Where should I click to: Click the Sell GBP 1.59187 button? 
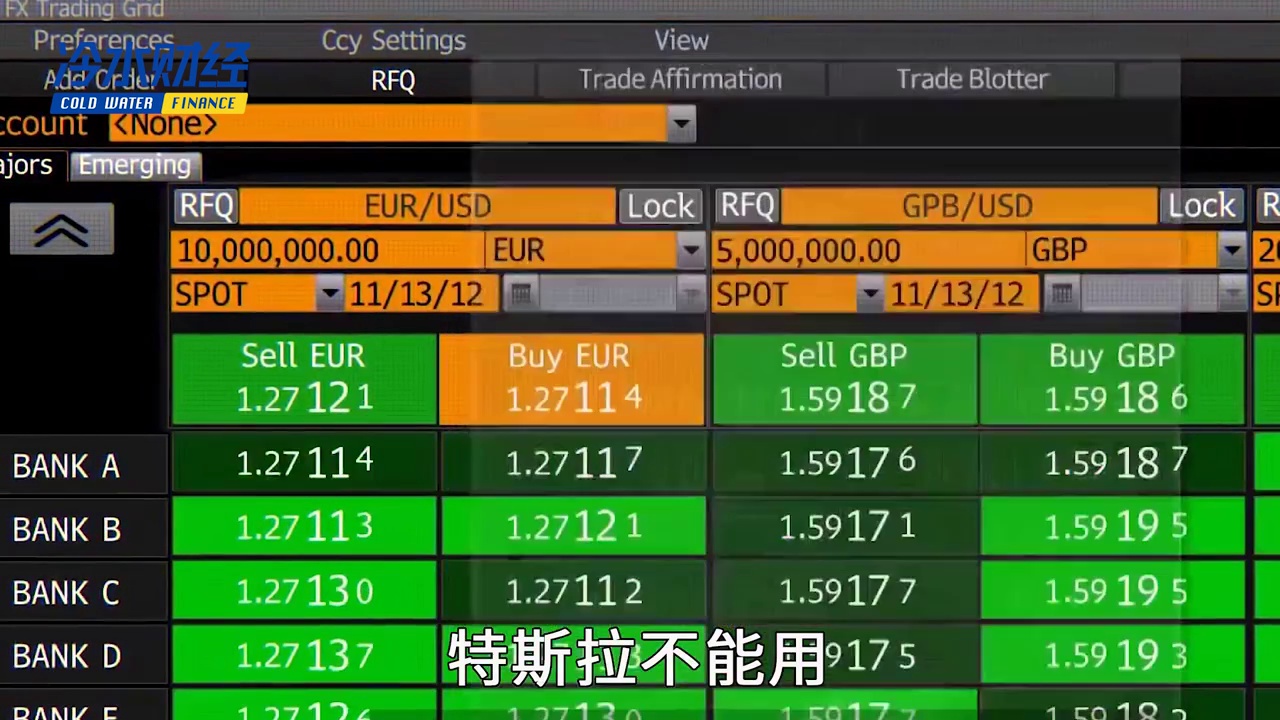(845, 379)
